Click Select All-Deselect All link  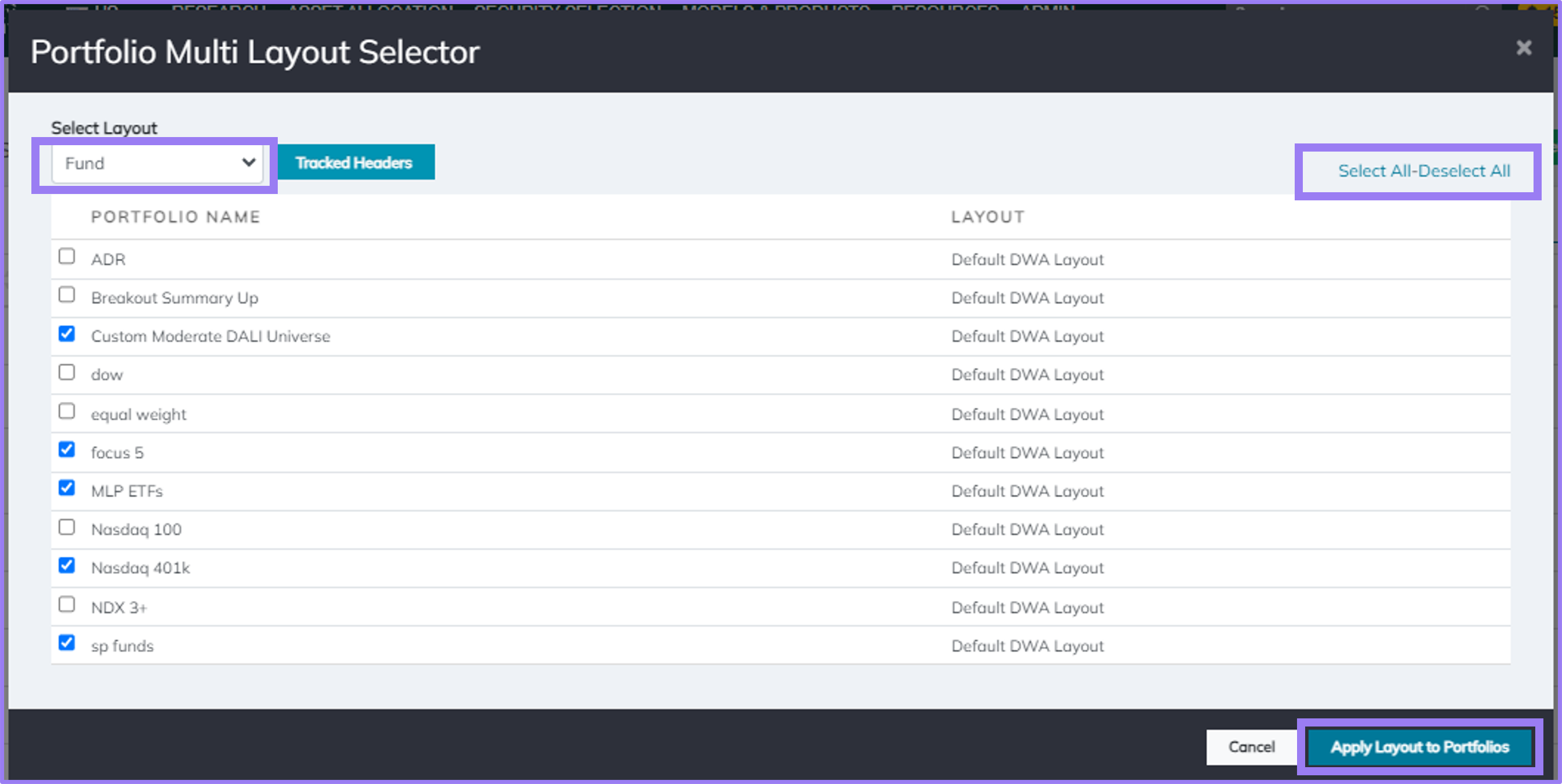coord(1424,171)
